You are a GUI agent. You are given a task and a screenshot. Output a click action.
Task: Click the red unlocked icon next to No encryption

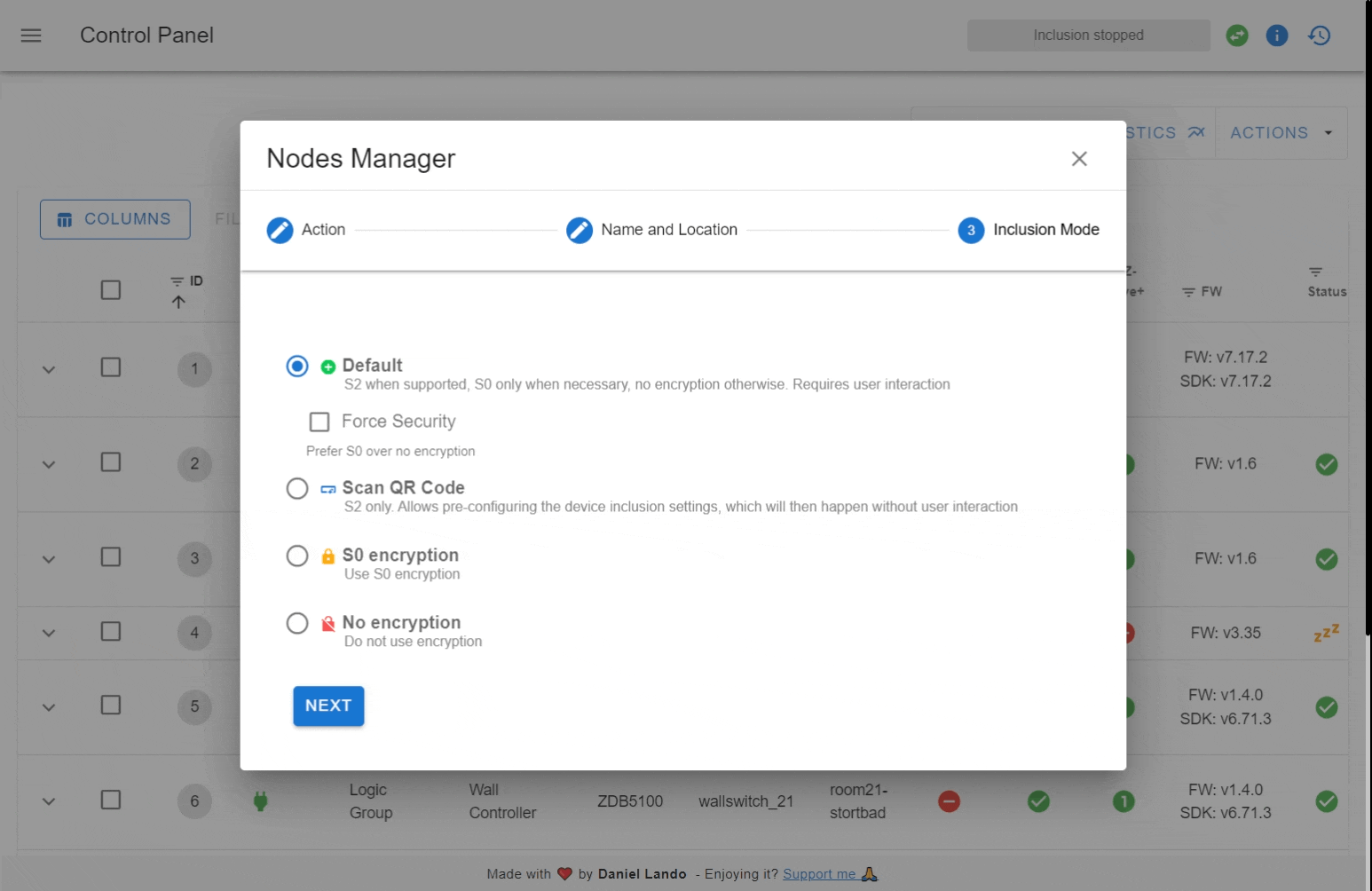pos(327,623)
